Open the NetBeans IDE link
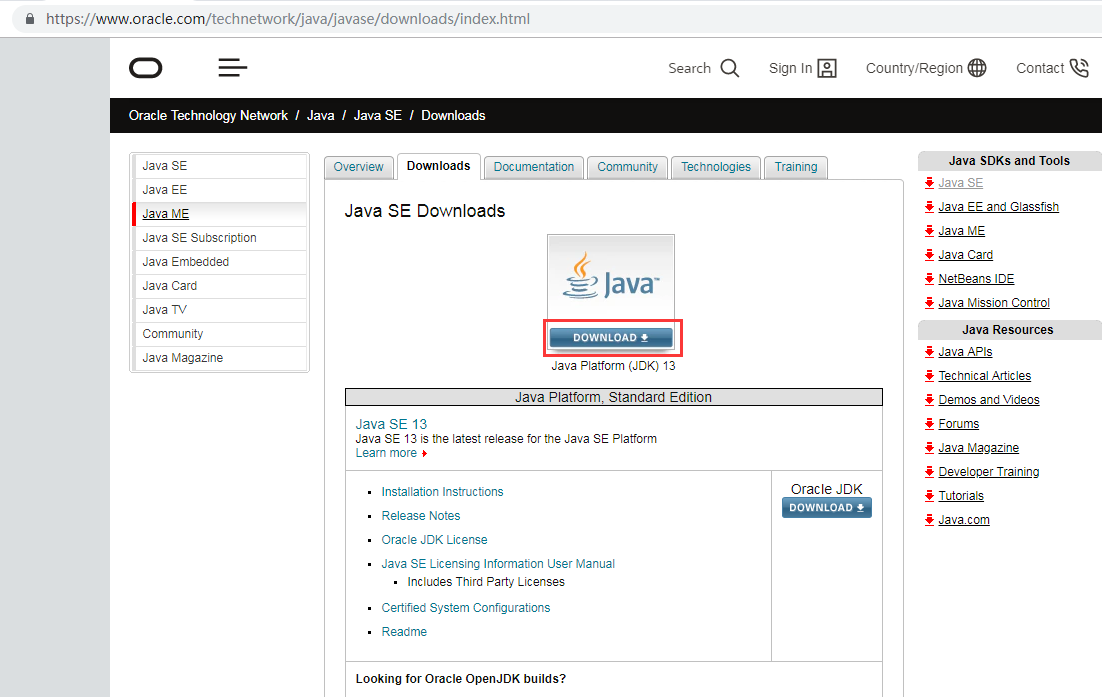The height and width of the screenshot is (697, 1102). pyautogui.click(x=976, y=279)
